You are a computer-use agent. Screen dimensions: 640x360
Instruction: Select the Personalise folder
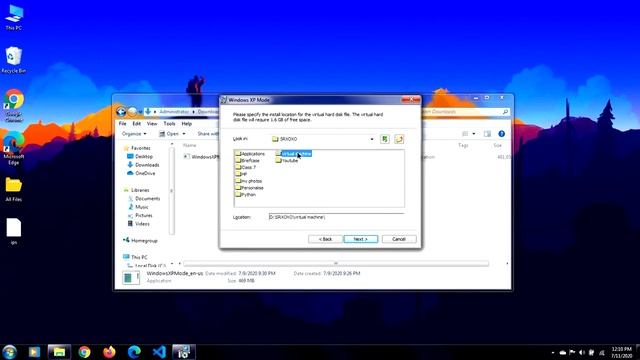click(x=249, y=188)
